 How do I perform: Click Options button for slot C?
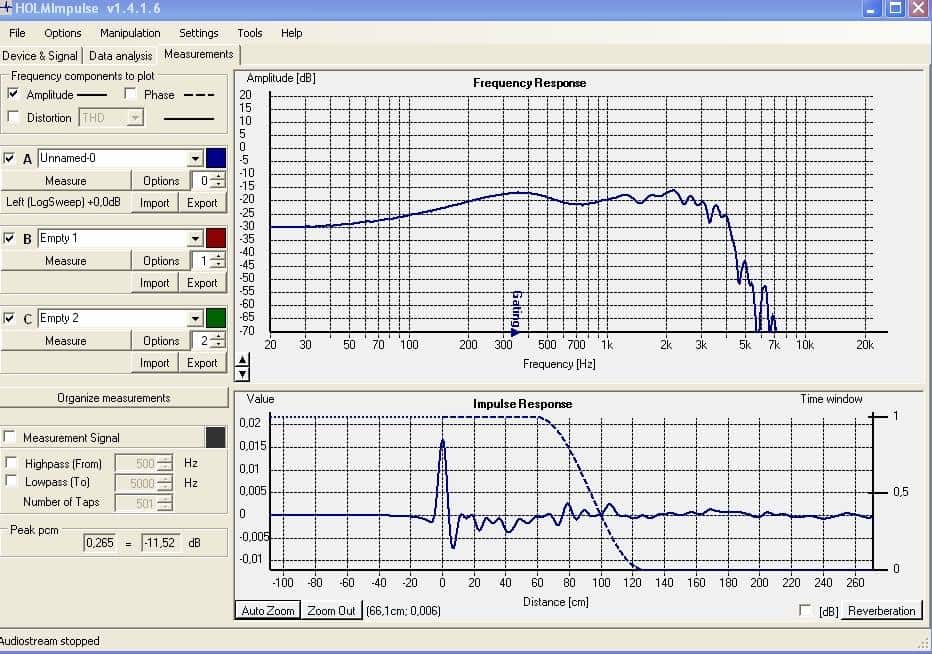[x=161, y=341]
